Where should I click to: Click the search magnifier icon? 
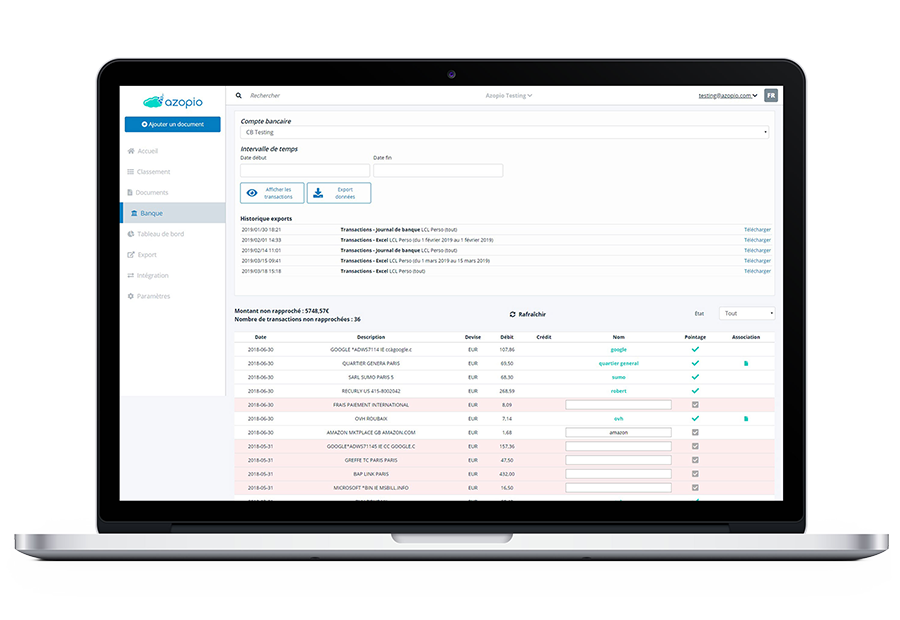(238, 95)
